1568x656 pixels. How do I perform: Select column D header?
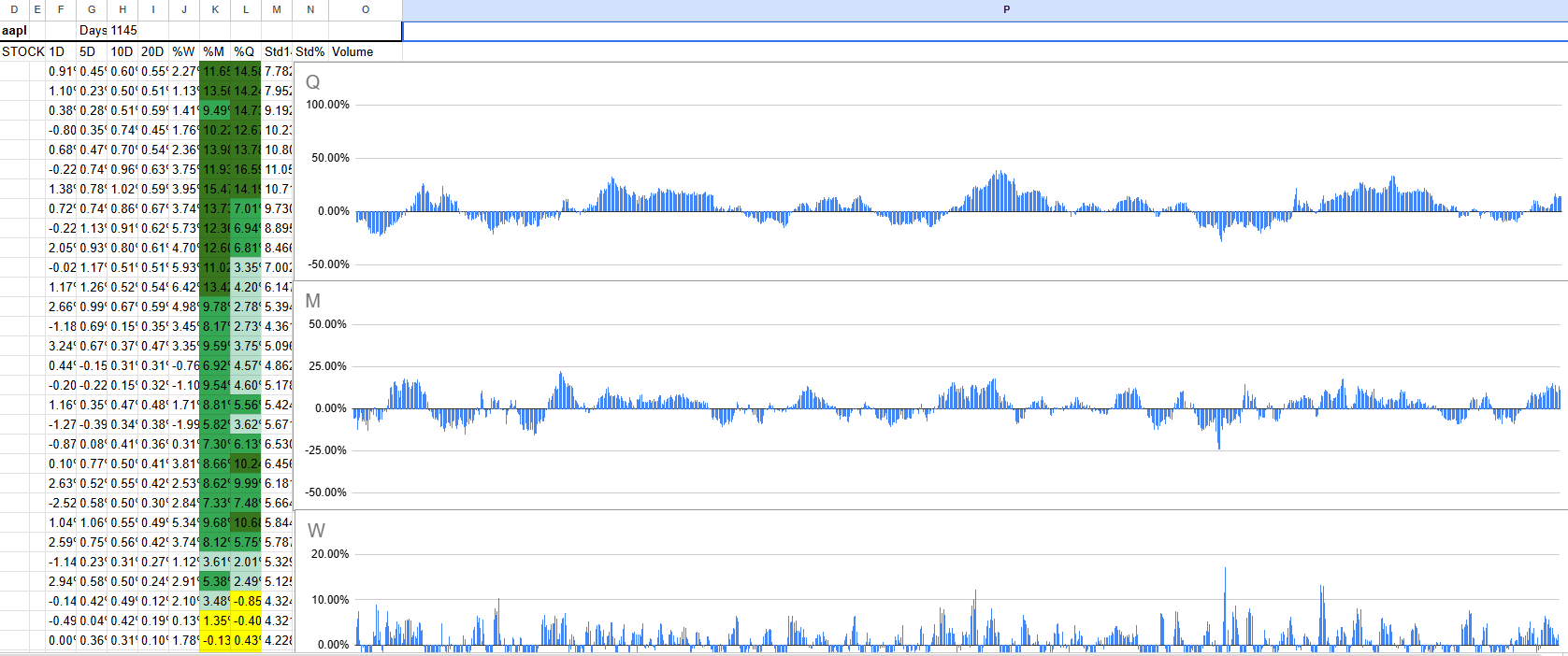[x=14, y=9]
